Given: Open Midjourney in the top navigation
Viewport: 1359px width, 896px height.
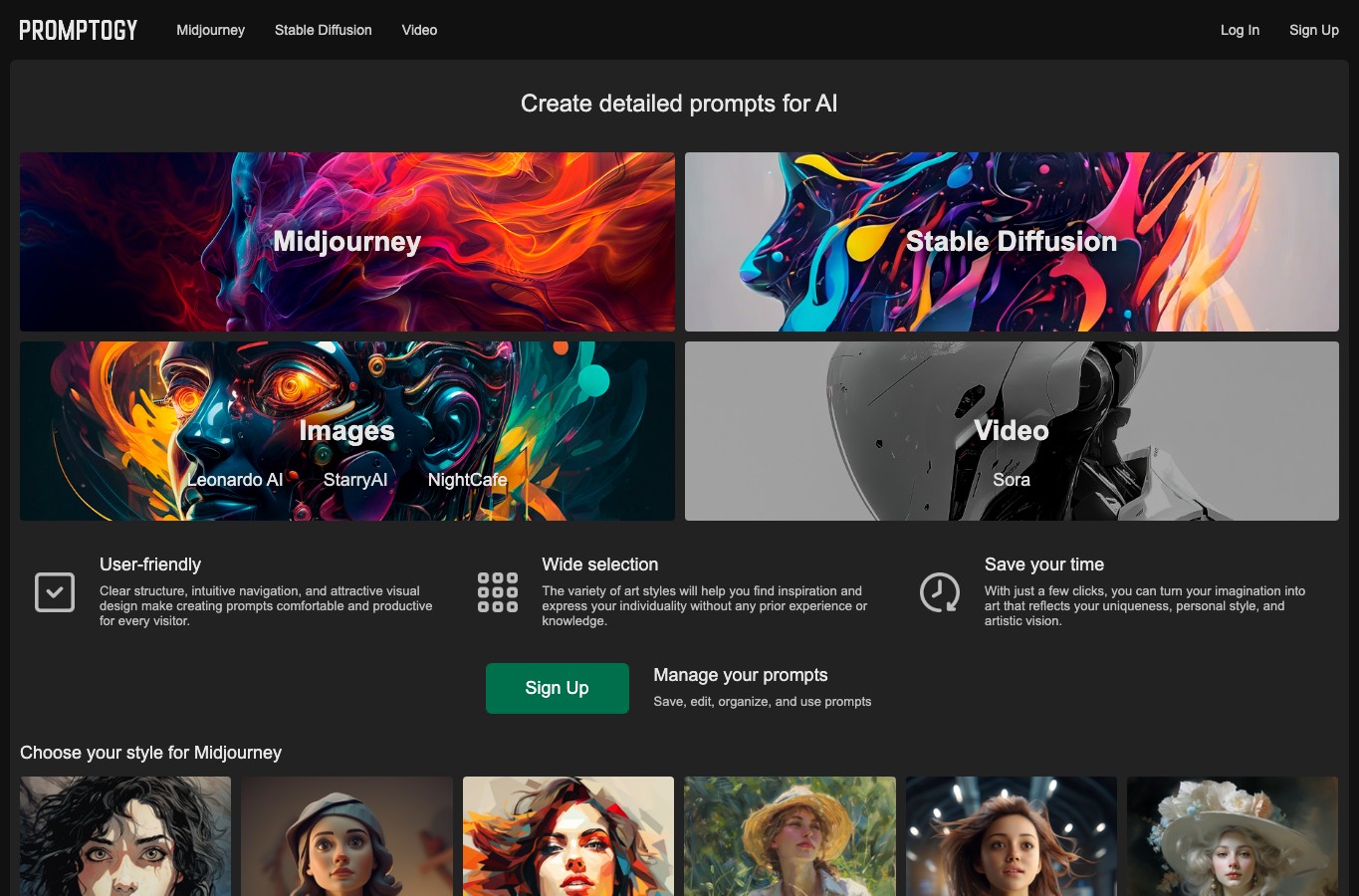Looking at the screenshot, I should 210,30.
